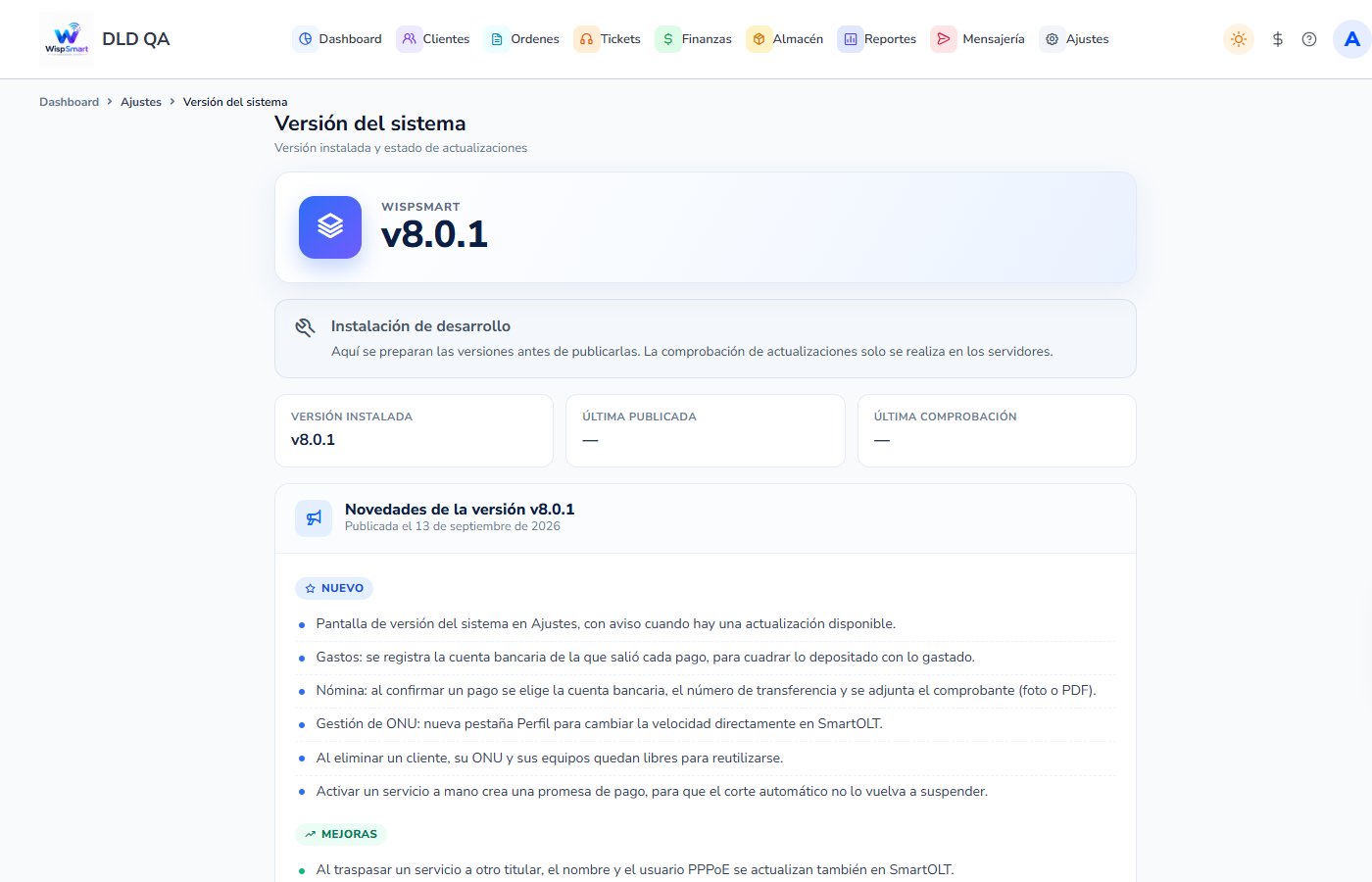Toggle the light/dark theme sun button
The width and height of the screenshot is (1372, 882).
coord(1239,39)
